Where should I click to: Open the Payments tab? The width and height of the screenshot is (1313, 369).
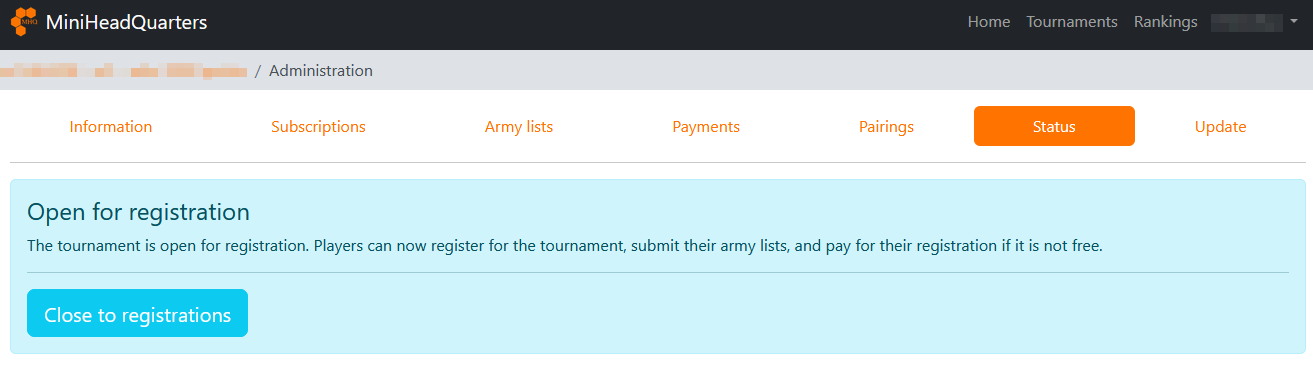706,127
